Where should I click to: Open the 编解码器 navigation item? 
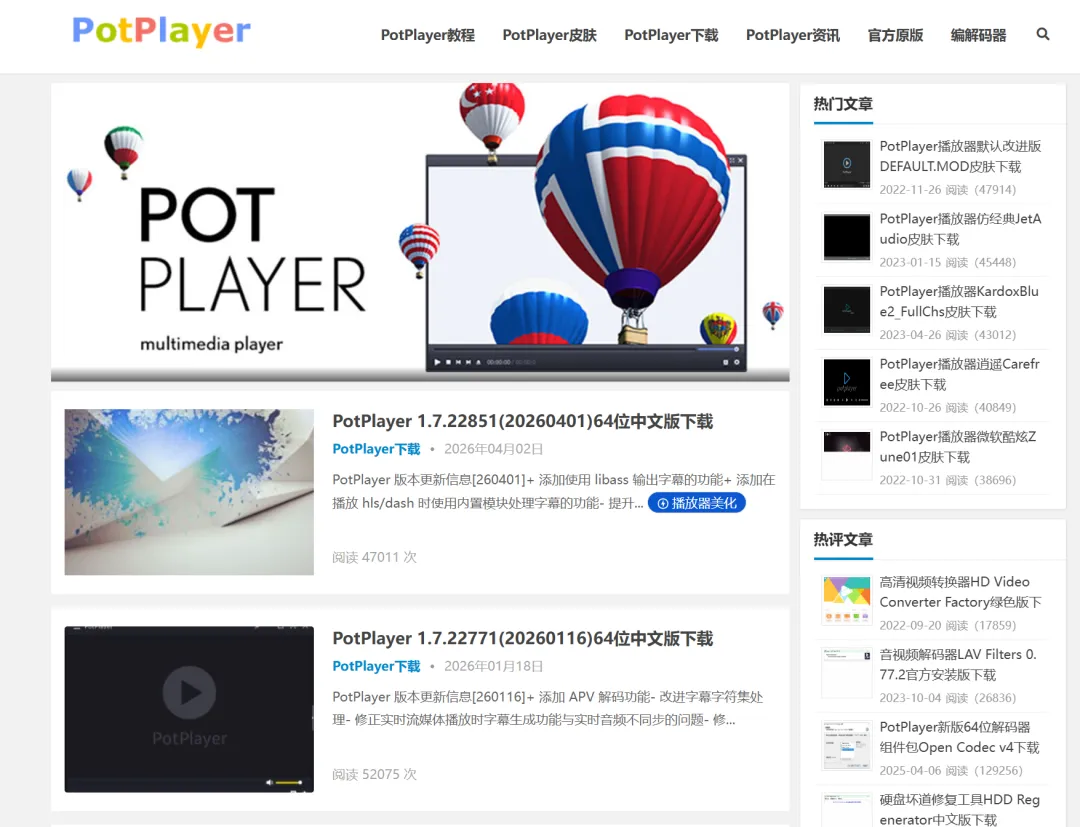click(978, 35)
